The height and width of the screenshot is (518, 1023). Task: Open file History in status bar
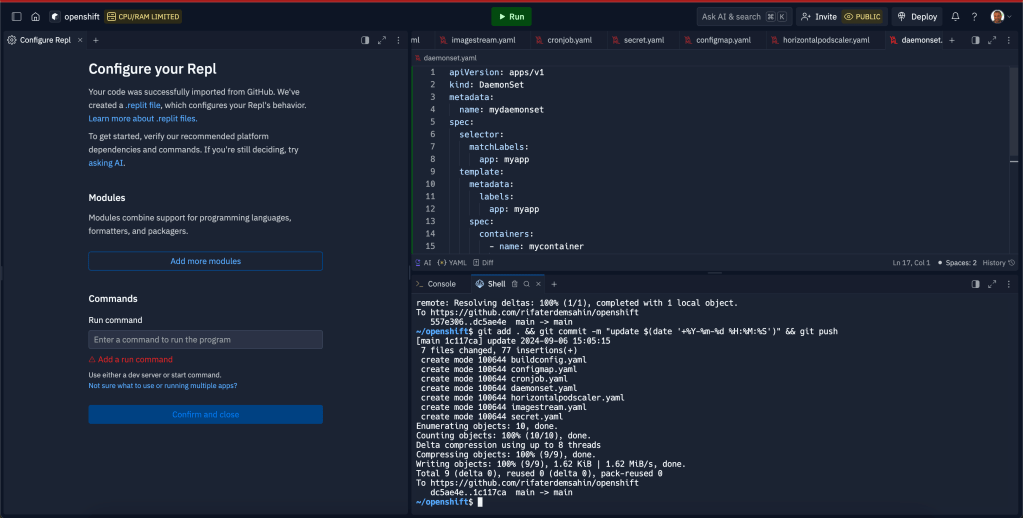[998, 263]
